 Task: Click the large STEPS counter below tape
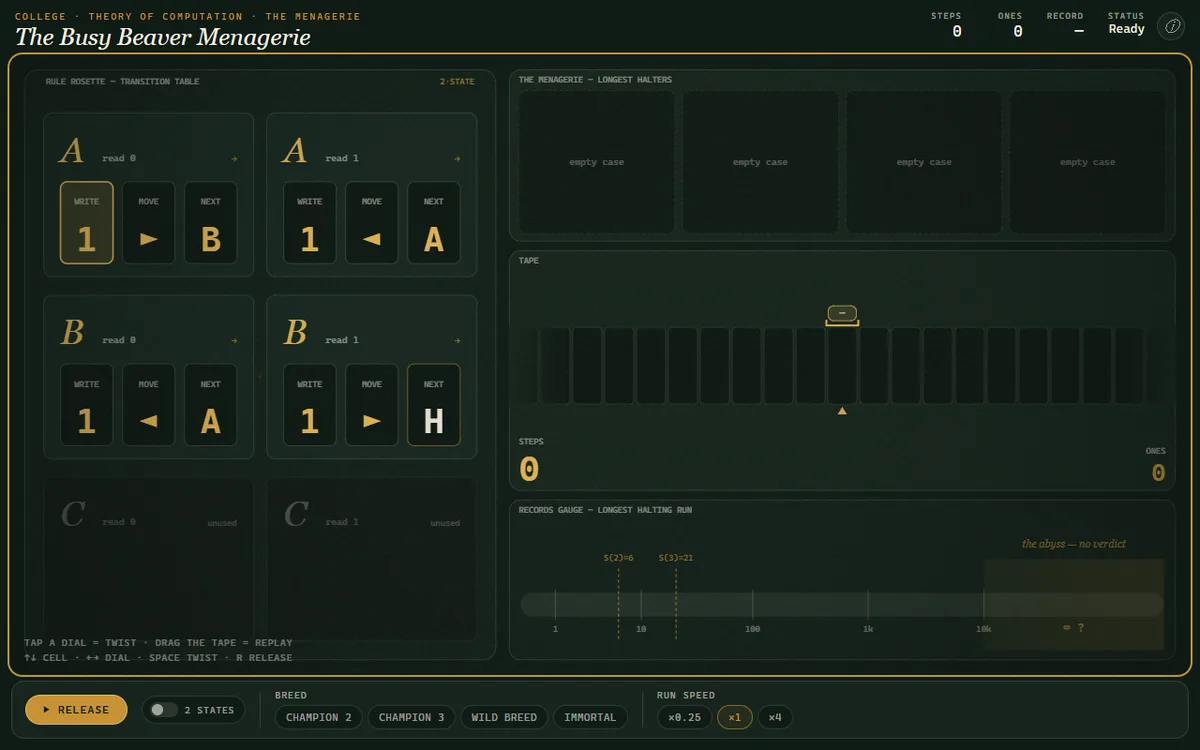click(x=529, y=469)
